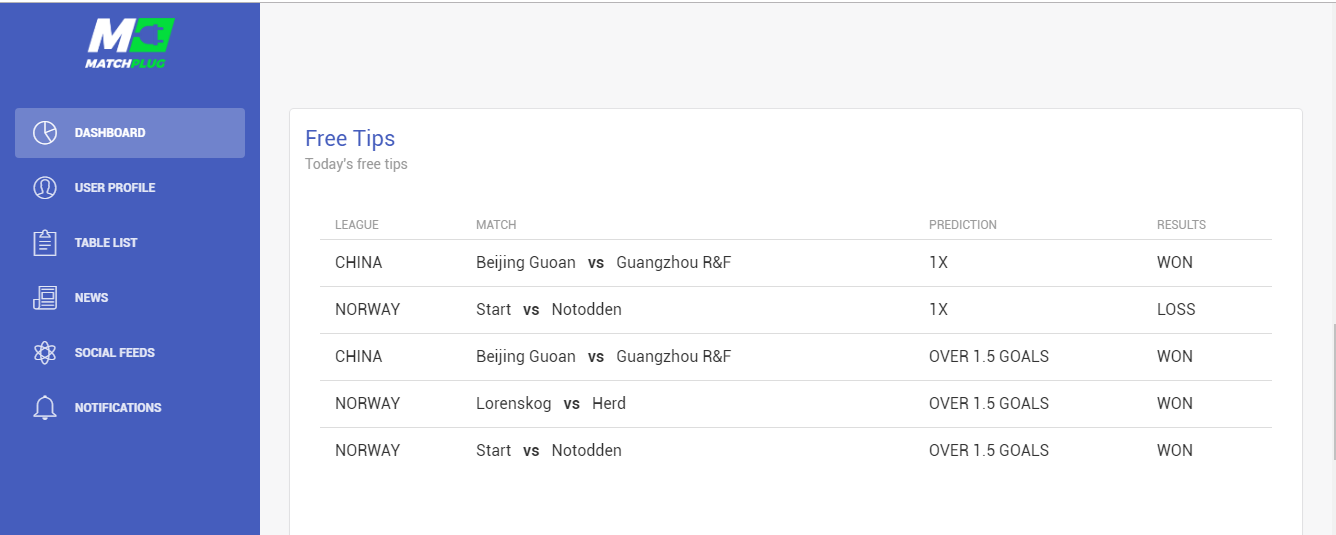Click the Table List clipboard icon
The image size is (1336, 535).
point(45,243)
